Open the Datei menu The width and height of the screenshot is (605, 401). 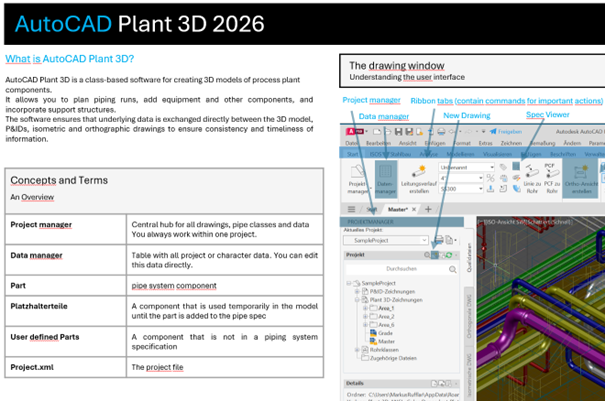(x=351, y=143)
